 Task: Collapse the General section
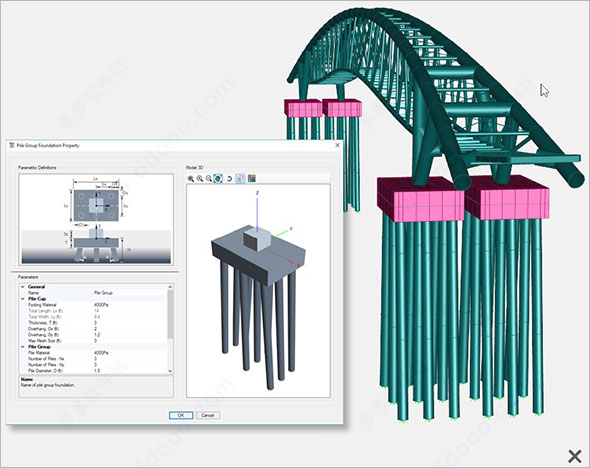pyautogui.click(x=23, y=287)
